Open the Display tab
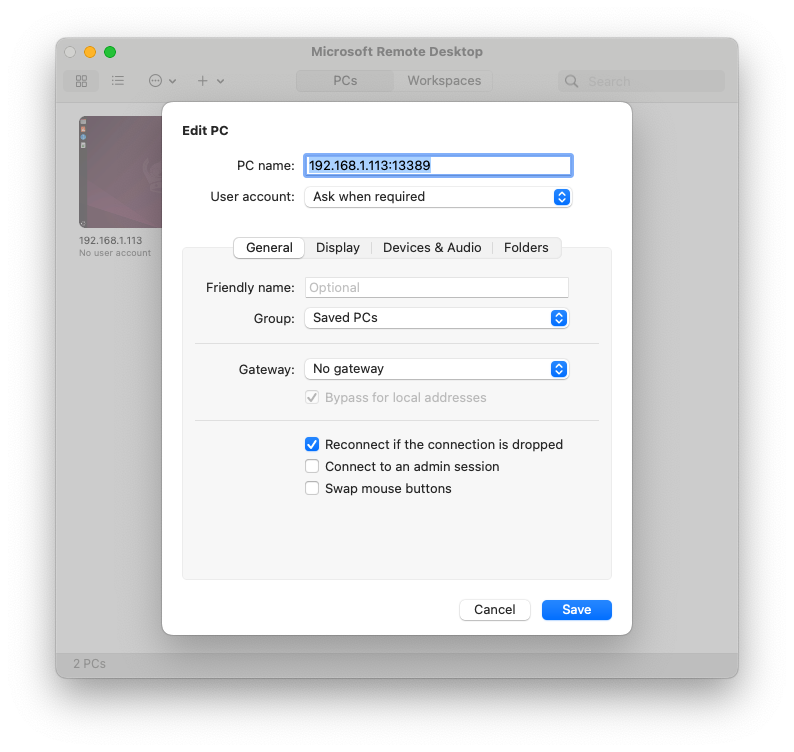Viewport: 794px width, 752px height. tap(338, 248)
